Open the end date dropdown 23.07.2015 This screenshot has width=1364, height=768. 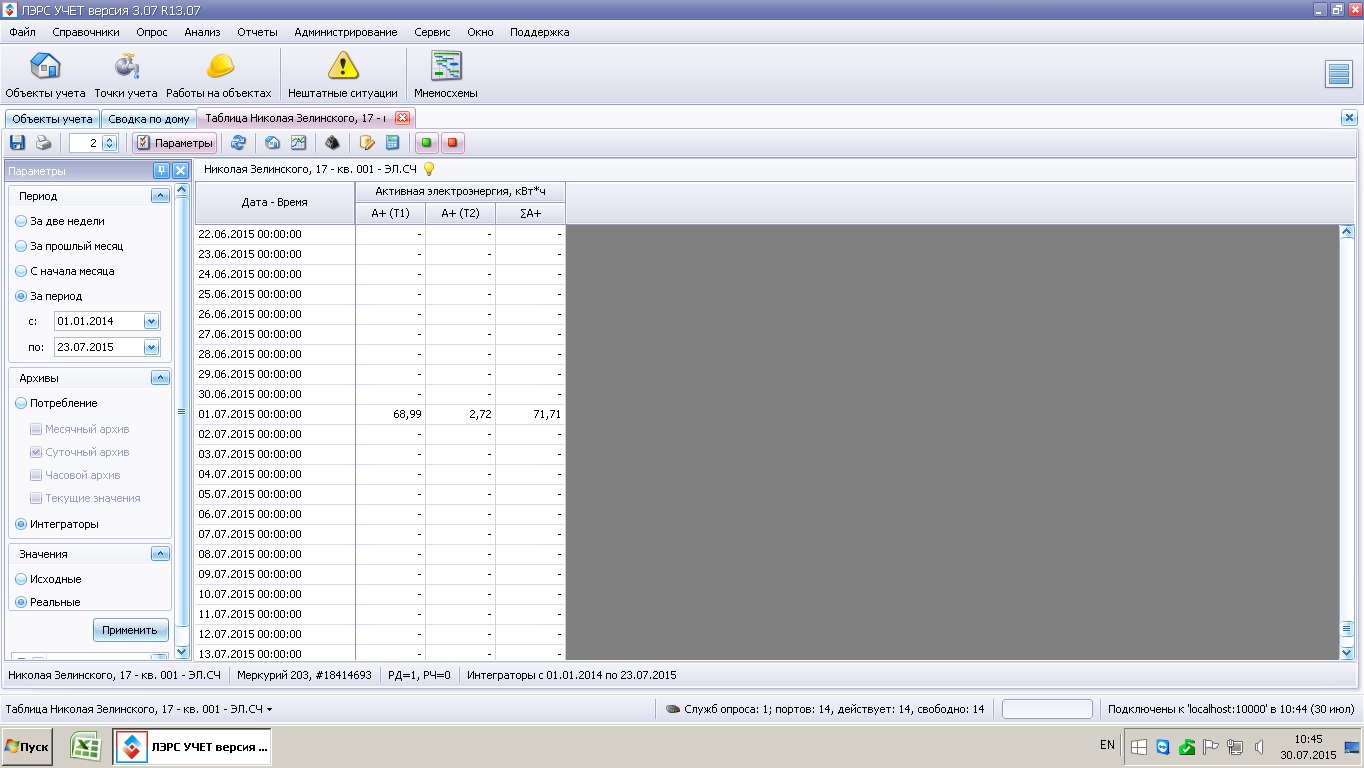152,347
